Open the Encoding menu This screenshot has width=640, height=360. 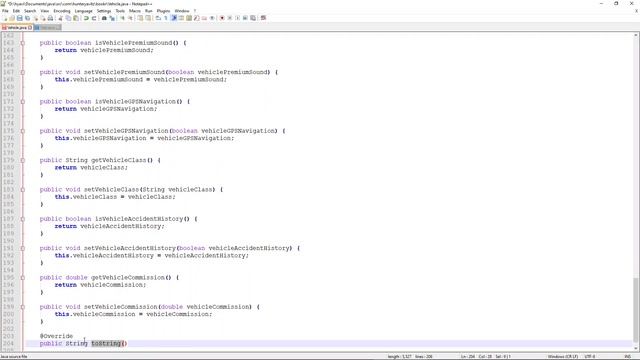[62, 11]
